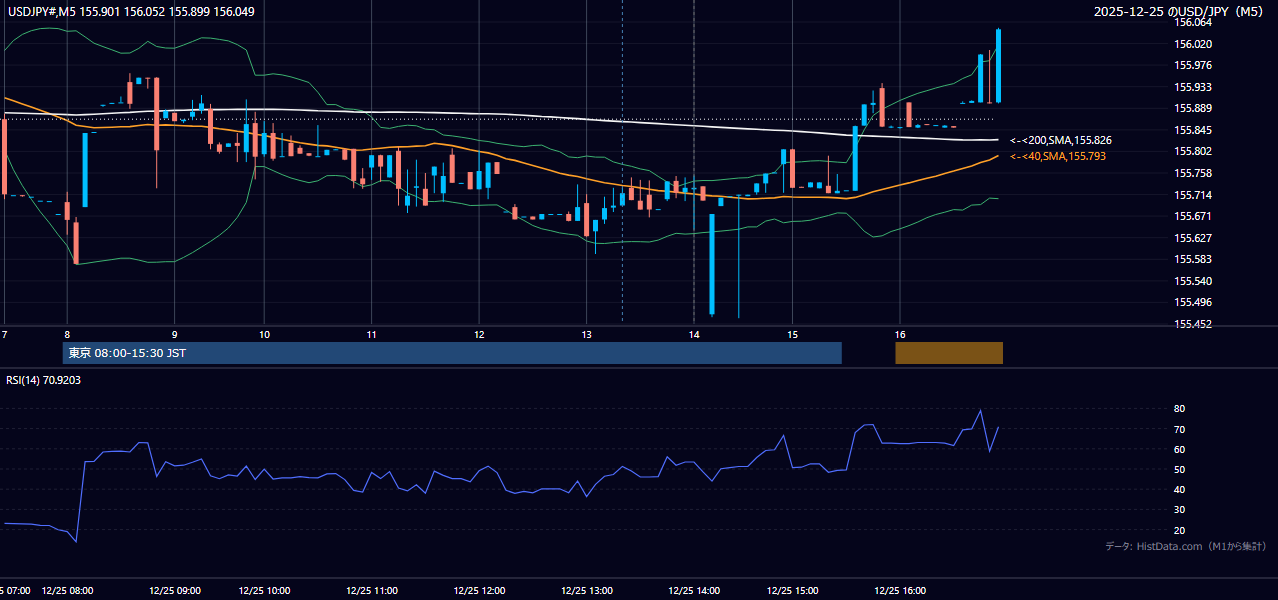Click hour label 10 under price chart
The image size is (1278, 600).
pos(264,334)
